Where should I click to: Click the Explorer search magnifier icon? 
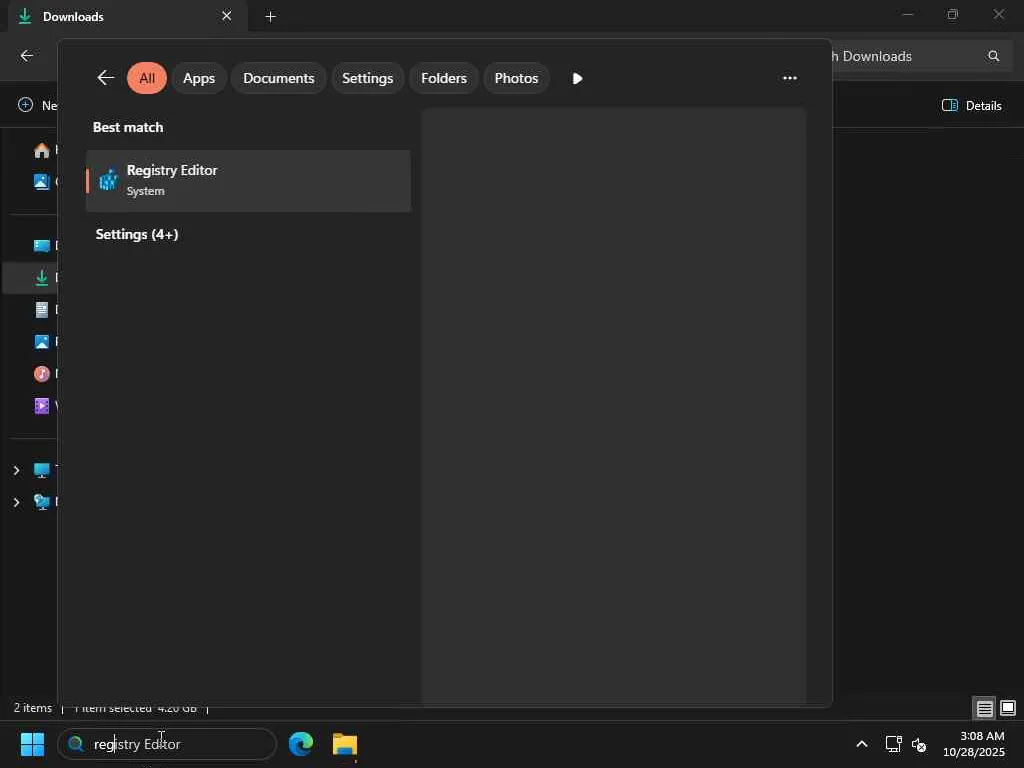click(993, 56)
